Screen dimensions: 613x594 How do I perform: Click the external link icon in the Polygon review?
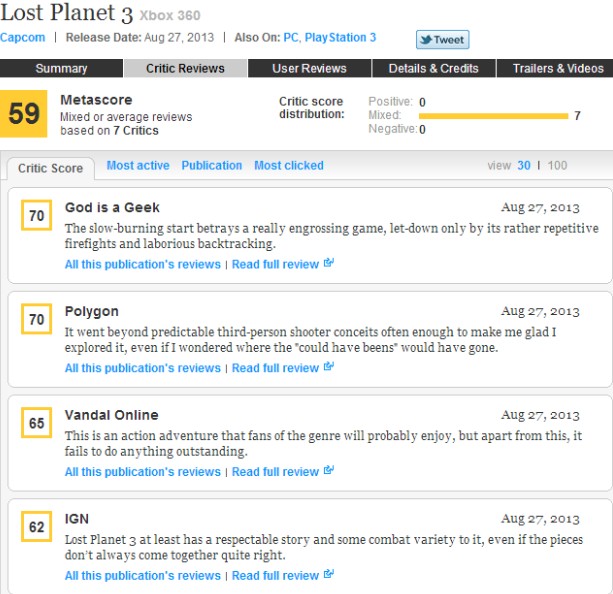click(x=329, y=366)
